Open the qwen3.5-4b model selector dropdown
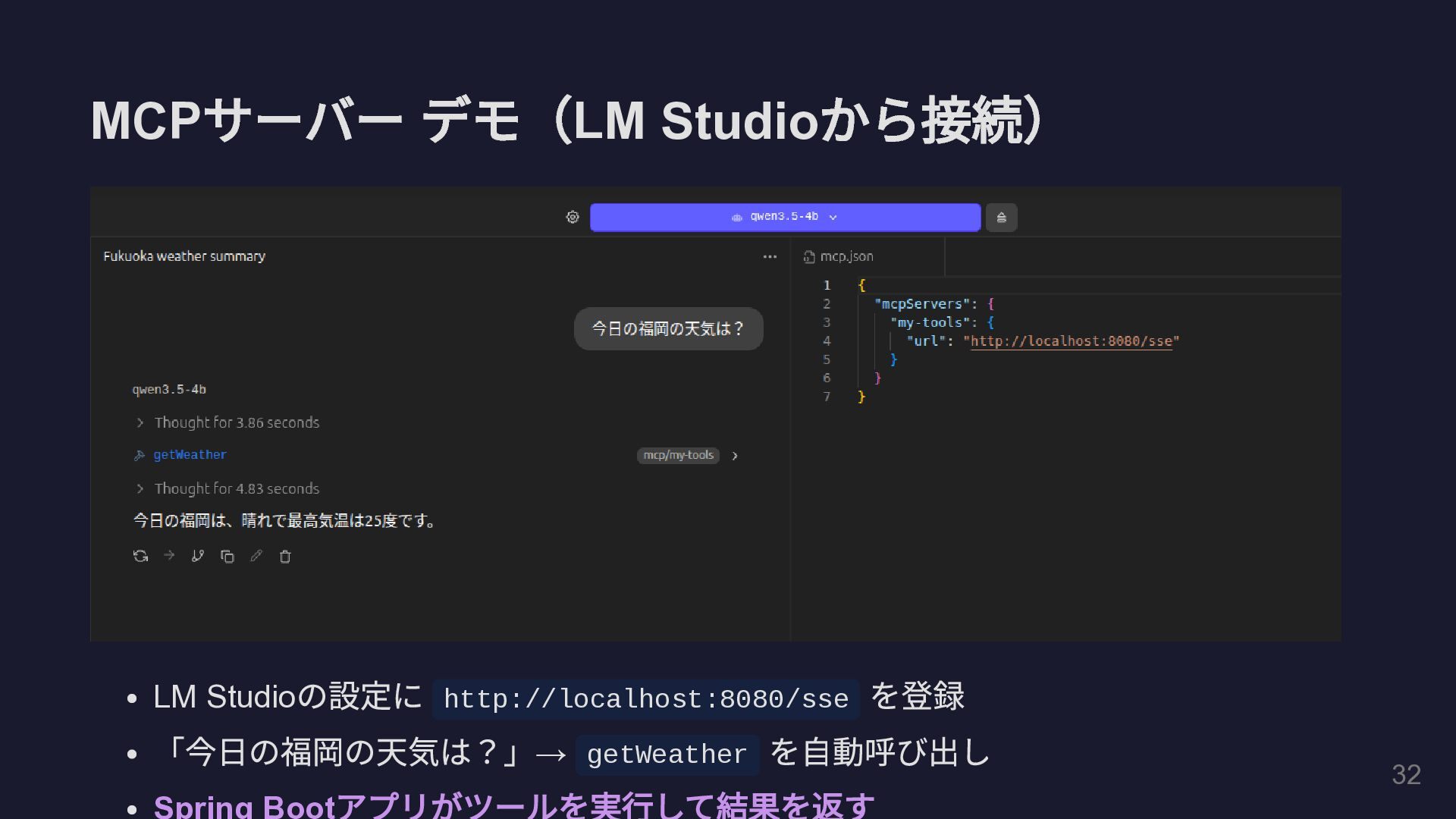The height and width of the screenshot is (819, 1456). (785, 217)
